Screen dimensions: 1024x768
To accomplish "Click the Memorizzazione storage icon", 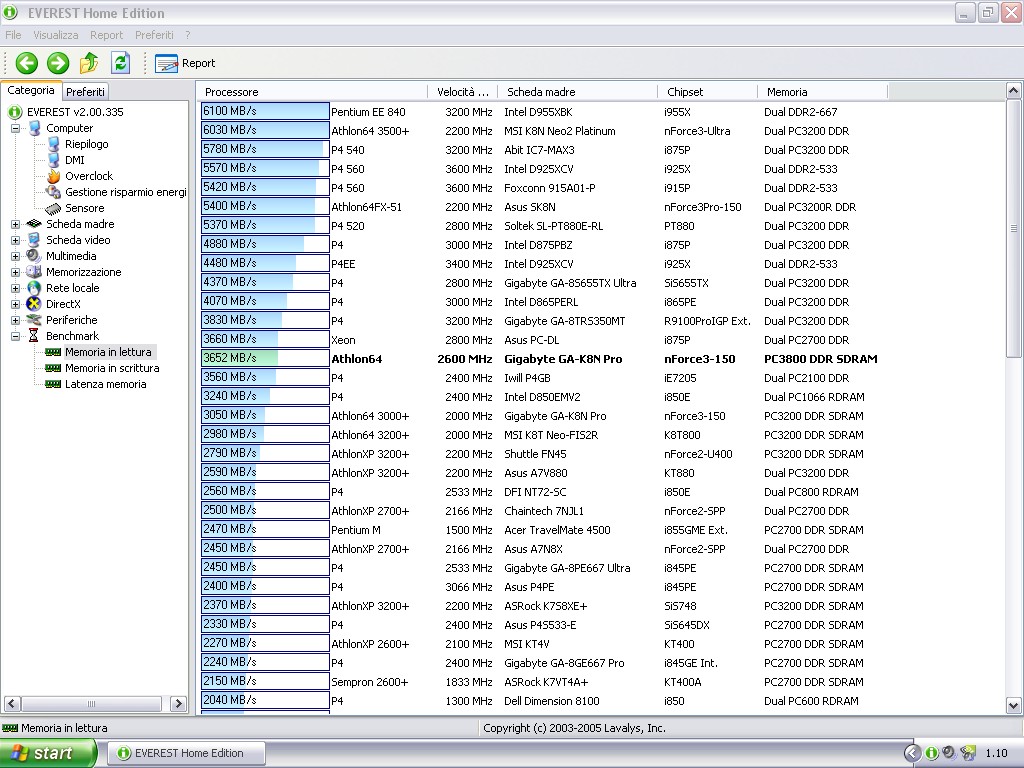I will click(x=35, y=272).
